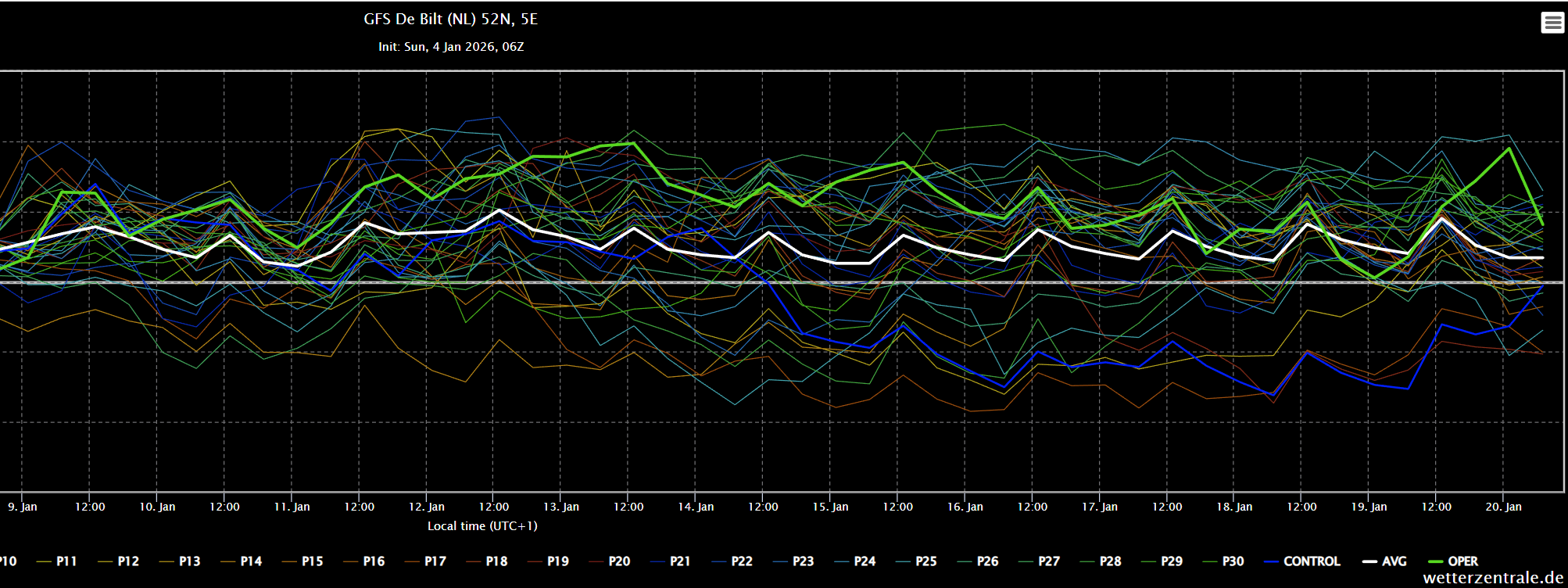Click the '14. Jan' axis label
The width and height of the screenshot is (1568, 588).
(x=696, y=507)
